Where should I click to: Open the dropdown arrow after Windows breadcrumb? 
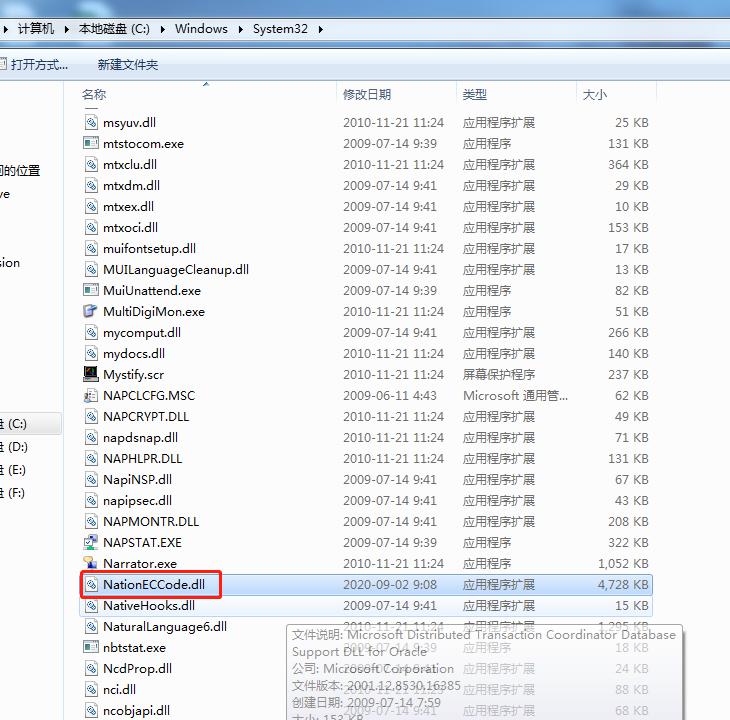[x=240, y=29]
